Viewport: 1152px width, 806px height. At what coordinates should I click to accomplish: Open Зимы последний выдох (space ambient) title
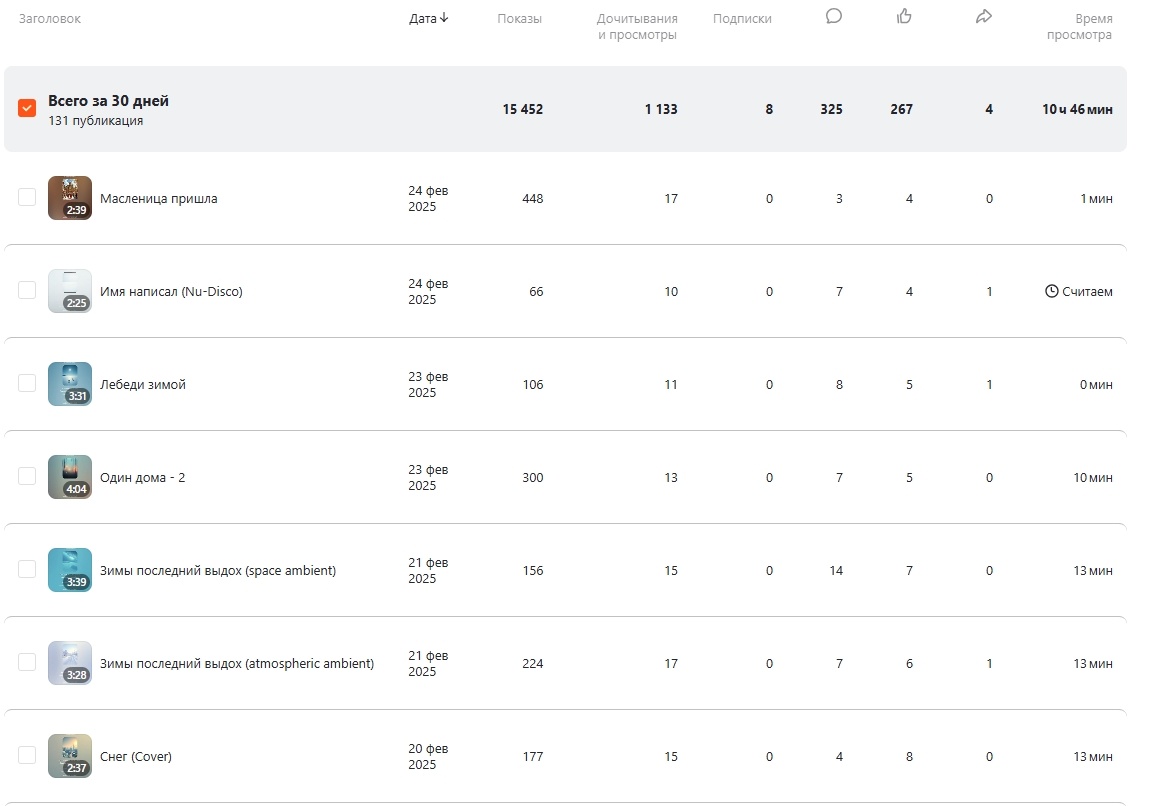[x=218, y=571]
